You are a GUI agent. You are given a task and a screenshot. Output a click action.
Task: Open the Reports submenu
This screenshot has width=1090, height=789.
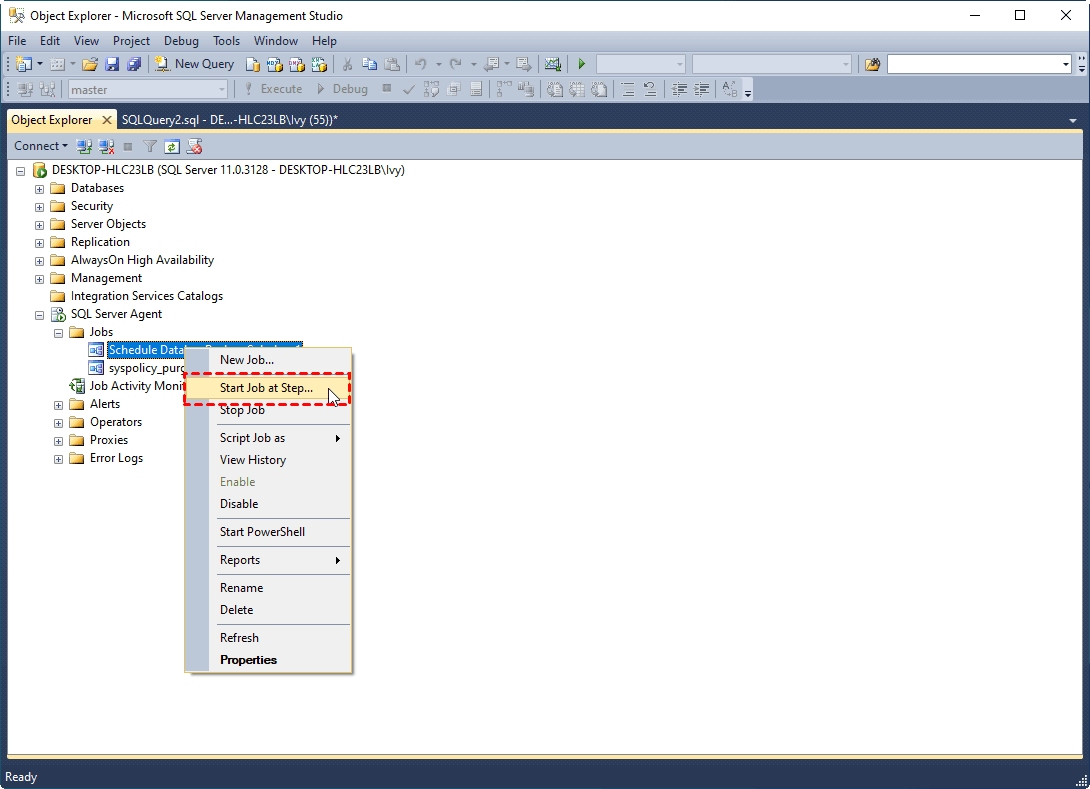[268, 560]
